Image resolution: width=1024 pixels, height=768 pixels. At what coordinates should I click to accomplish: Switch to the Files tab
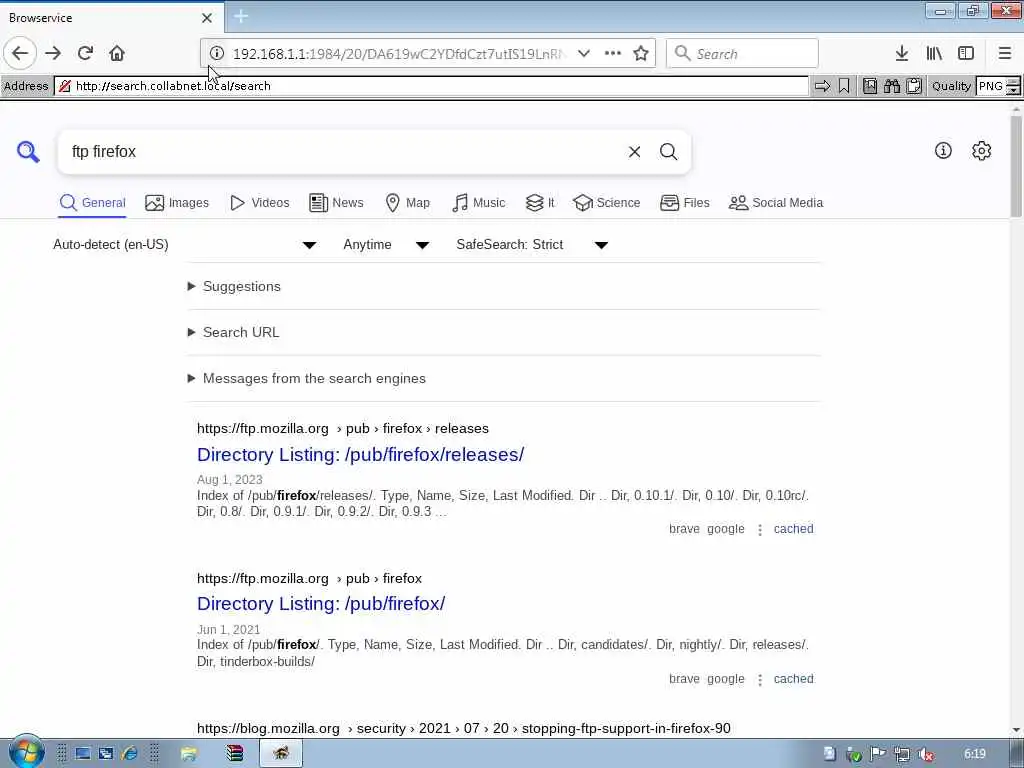[x=684, y=203]
